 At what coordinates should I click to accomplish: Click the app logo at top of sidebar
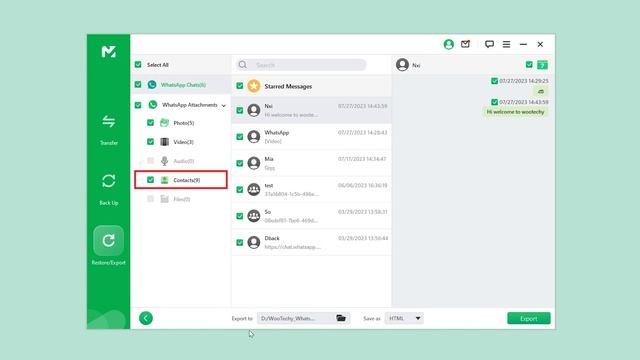[x=109, y=51]
